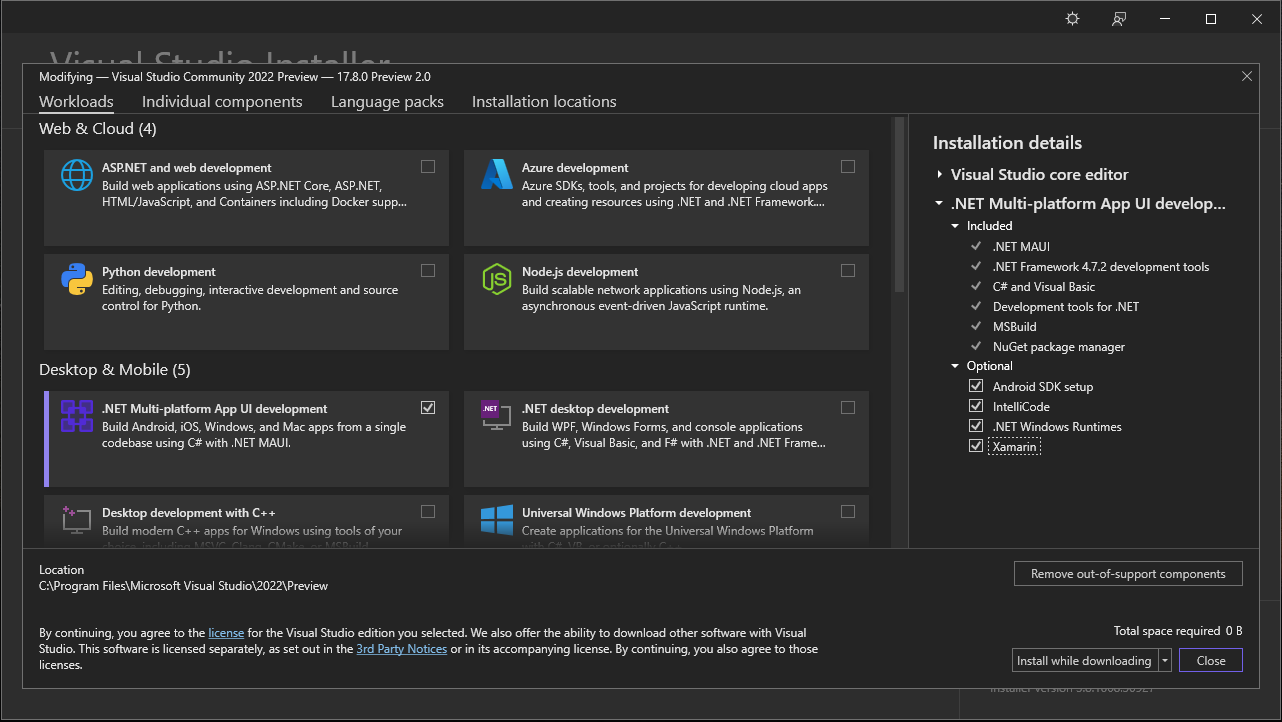Check Universal Windows Platform development checkbox
Image resolution: width=1282 pixels, height=722 pixels.
[x=848, y=512]
